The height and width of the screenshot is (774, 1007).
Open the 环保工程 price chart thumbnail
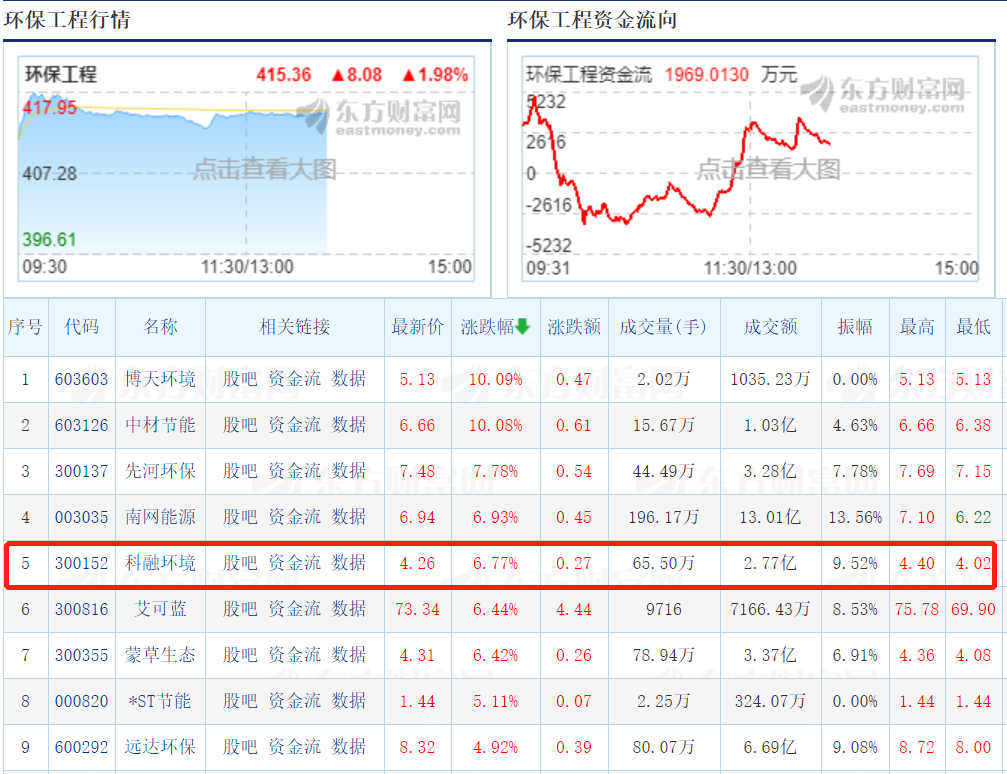(x=246, y=169)
